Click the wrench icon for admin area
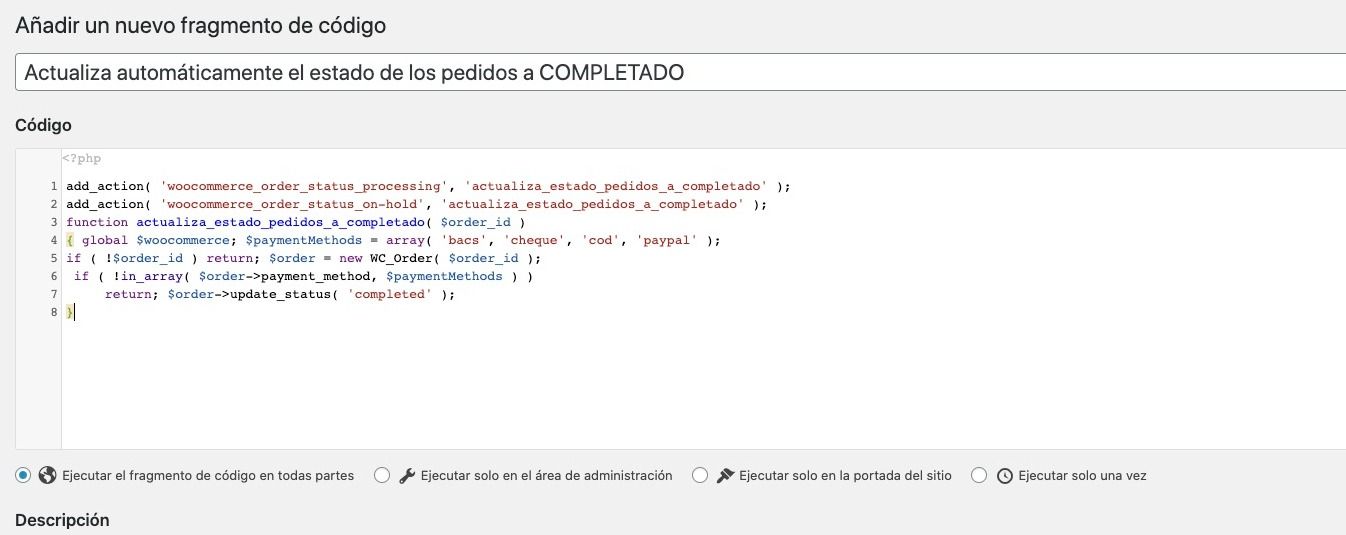The image size is (1346, 535). click(x=407, y=476)
